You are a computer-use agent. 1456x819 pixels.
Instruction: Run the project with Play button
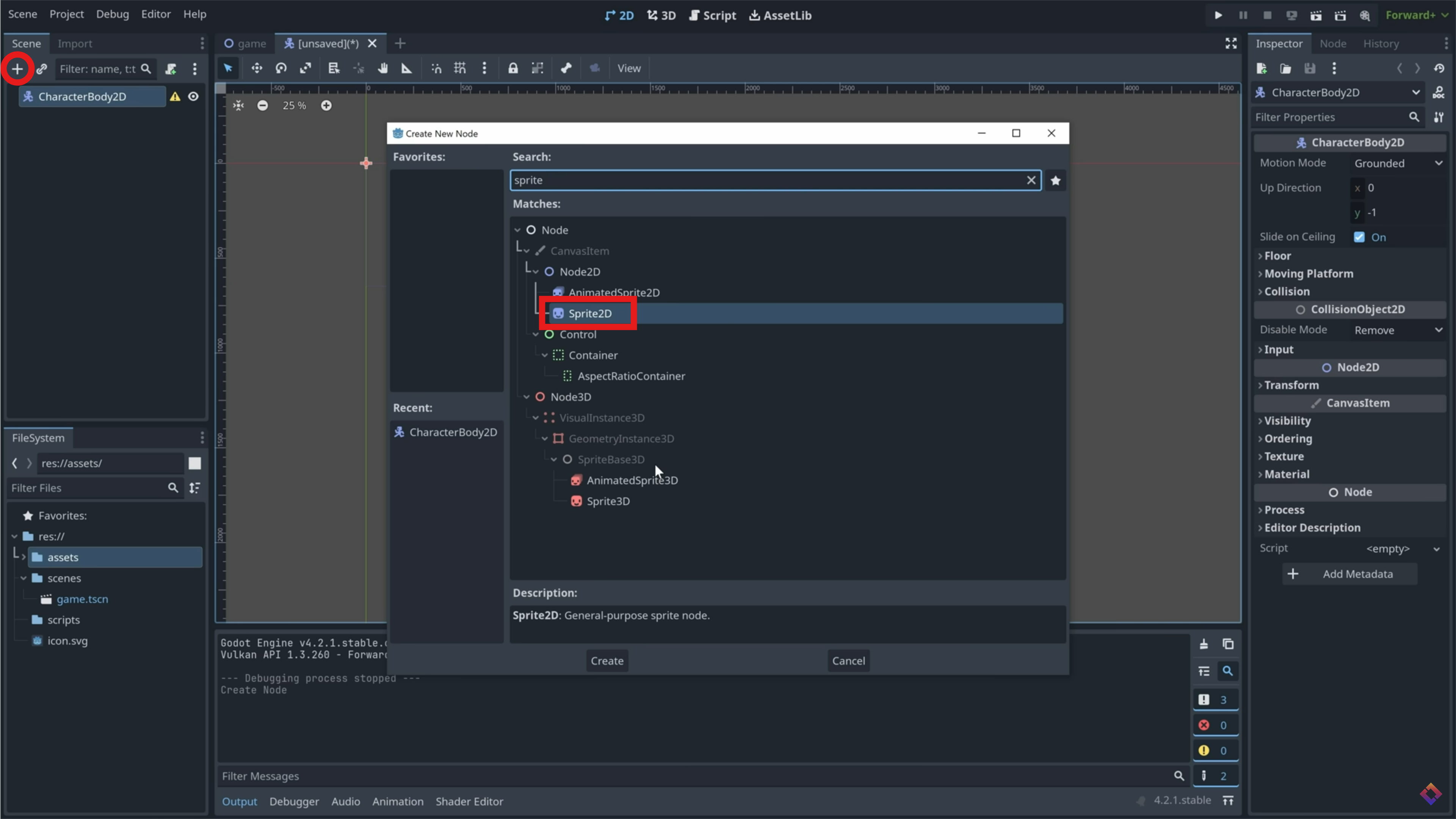[x=1218, y=15]
